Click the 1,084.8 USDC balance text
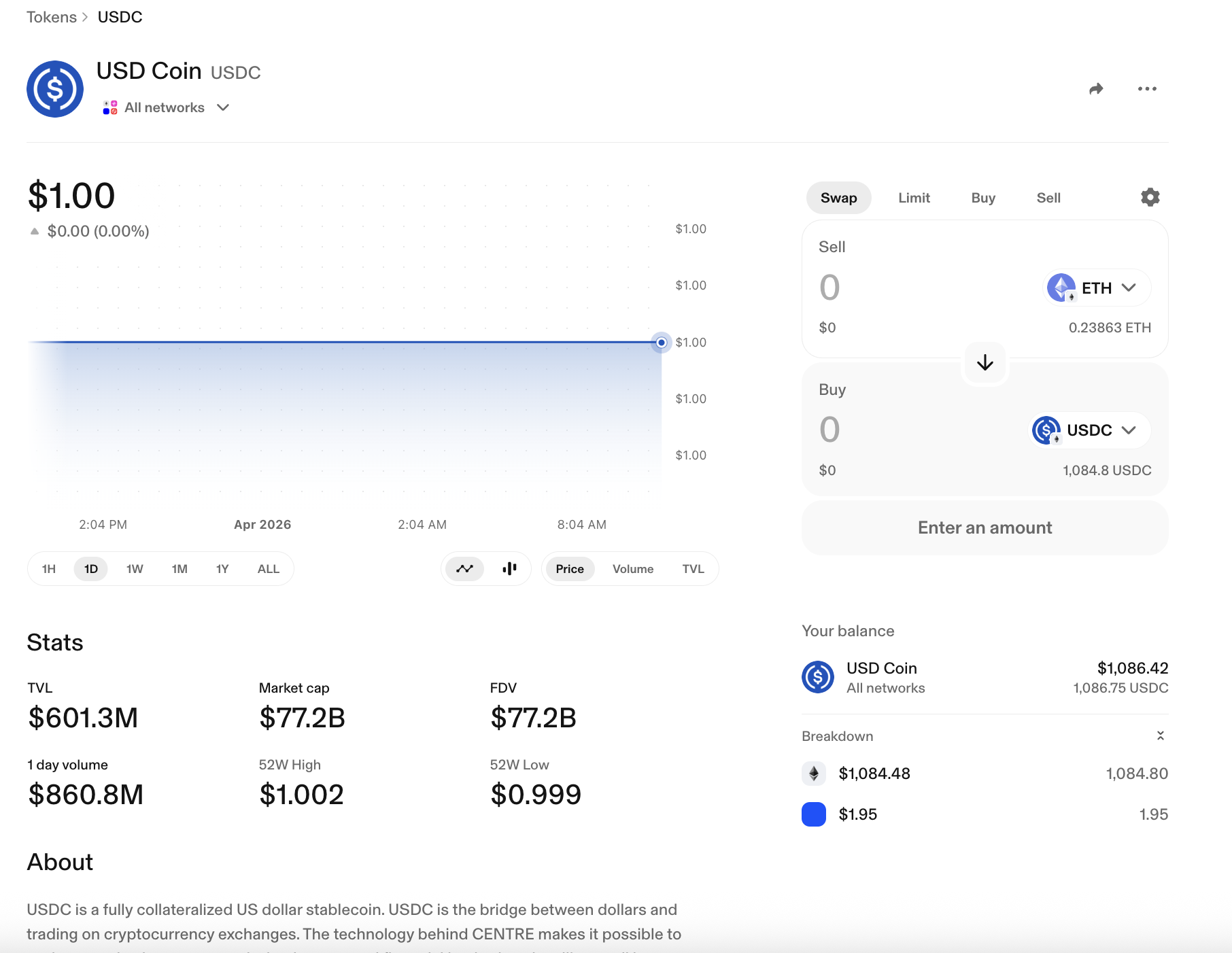 tap(1107, 470)
